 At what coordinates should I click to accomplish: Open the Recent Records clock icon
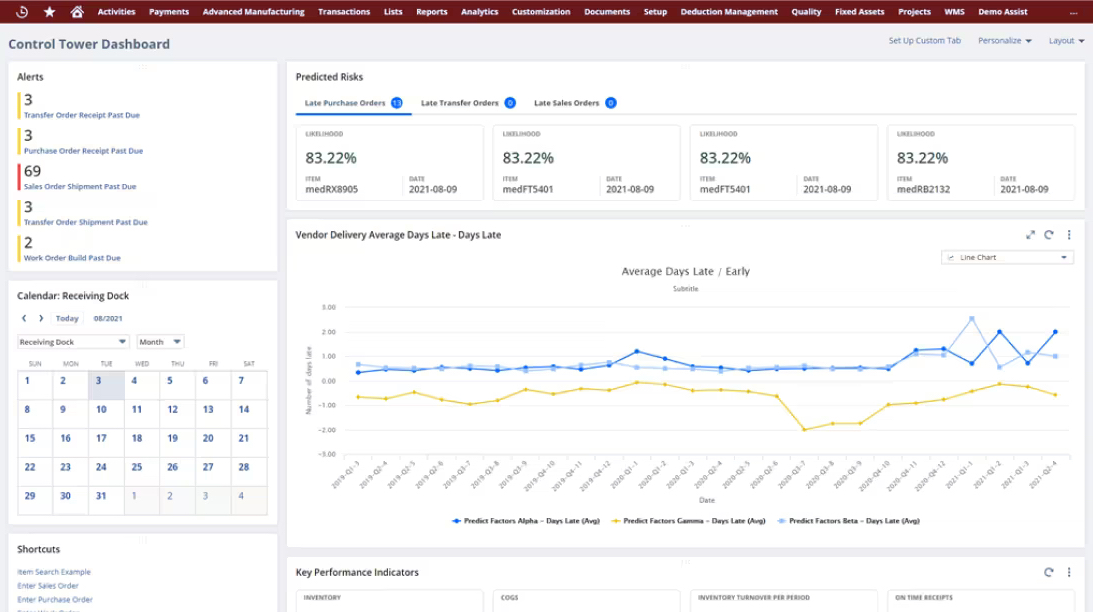point(22,12)
